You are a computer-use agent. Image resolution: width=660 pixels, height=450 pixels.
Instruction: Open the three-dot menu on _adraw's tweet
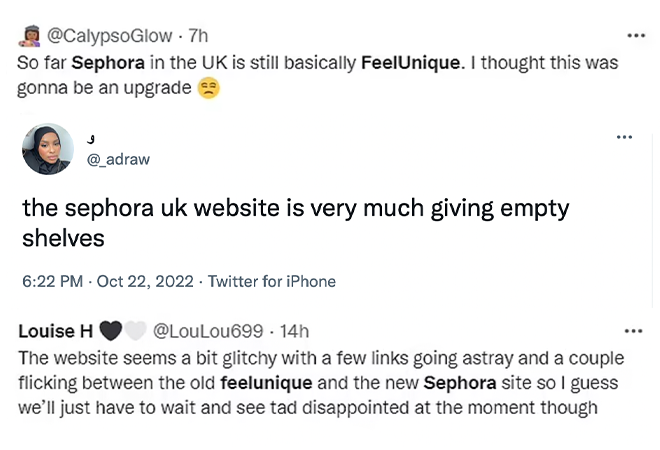click(x=624, y=137)
